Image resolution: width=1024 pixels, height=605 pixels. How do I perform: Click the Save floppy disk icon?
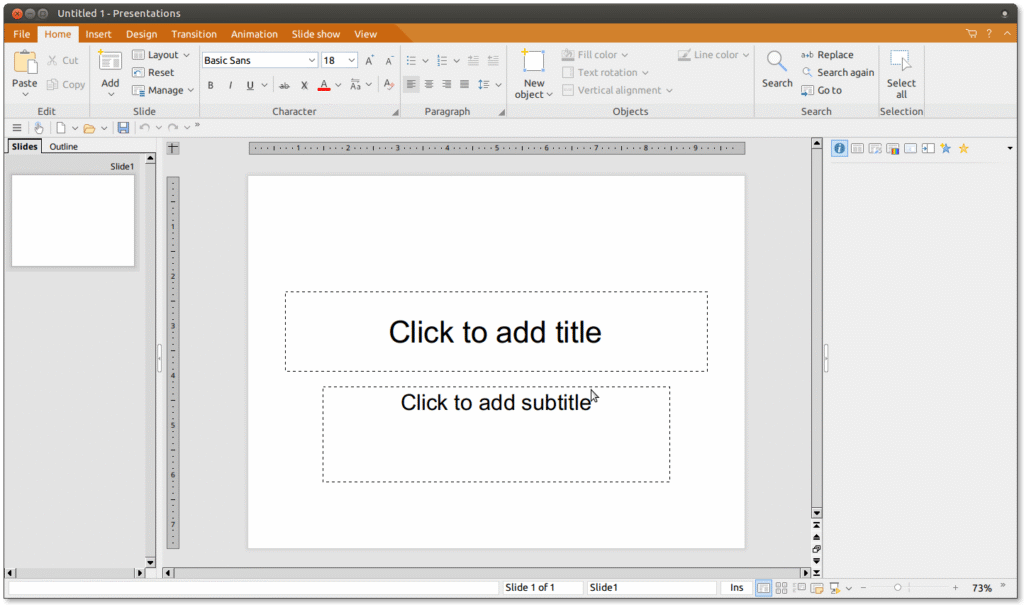[x=123, y=128]
